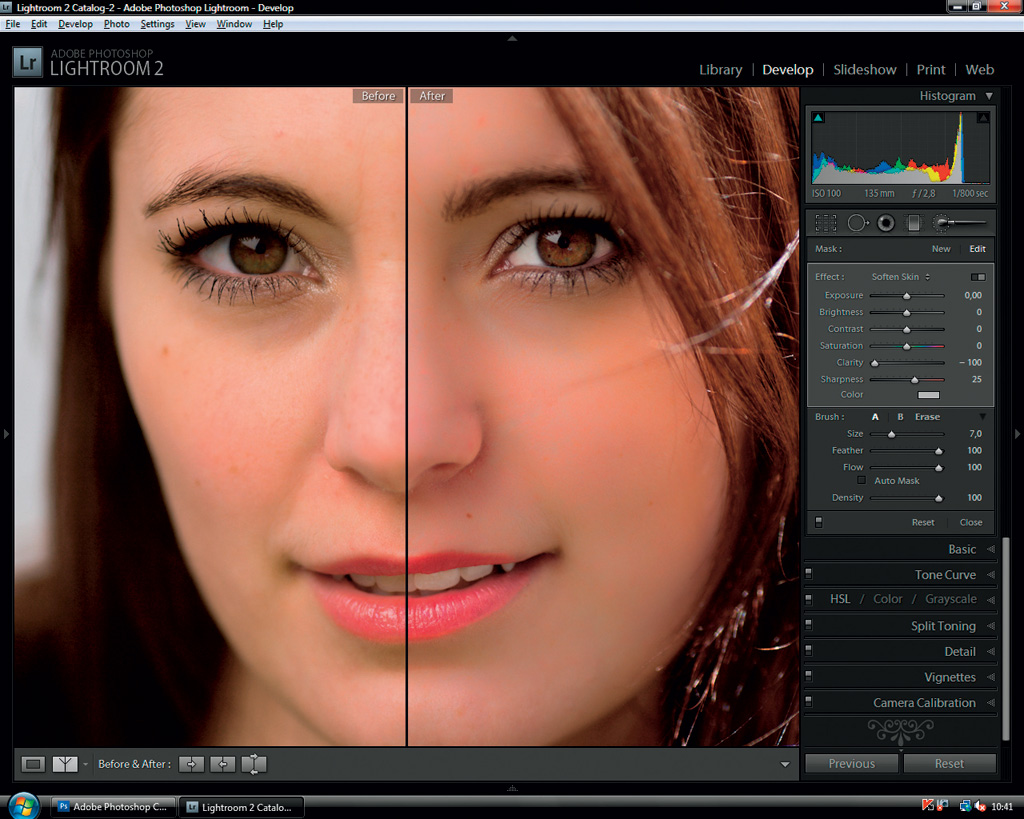Open the Photo menu

click(x=116, y=24)
